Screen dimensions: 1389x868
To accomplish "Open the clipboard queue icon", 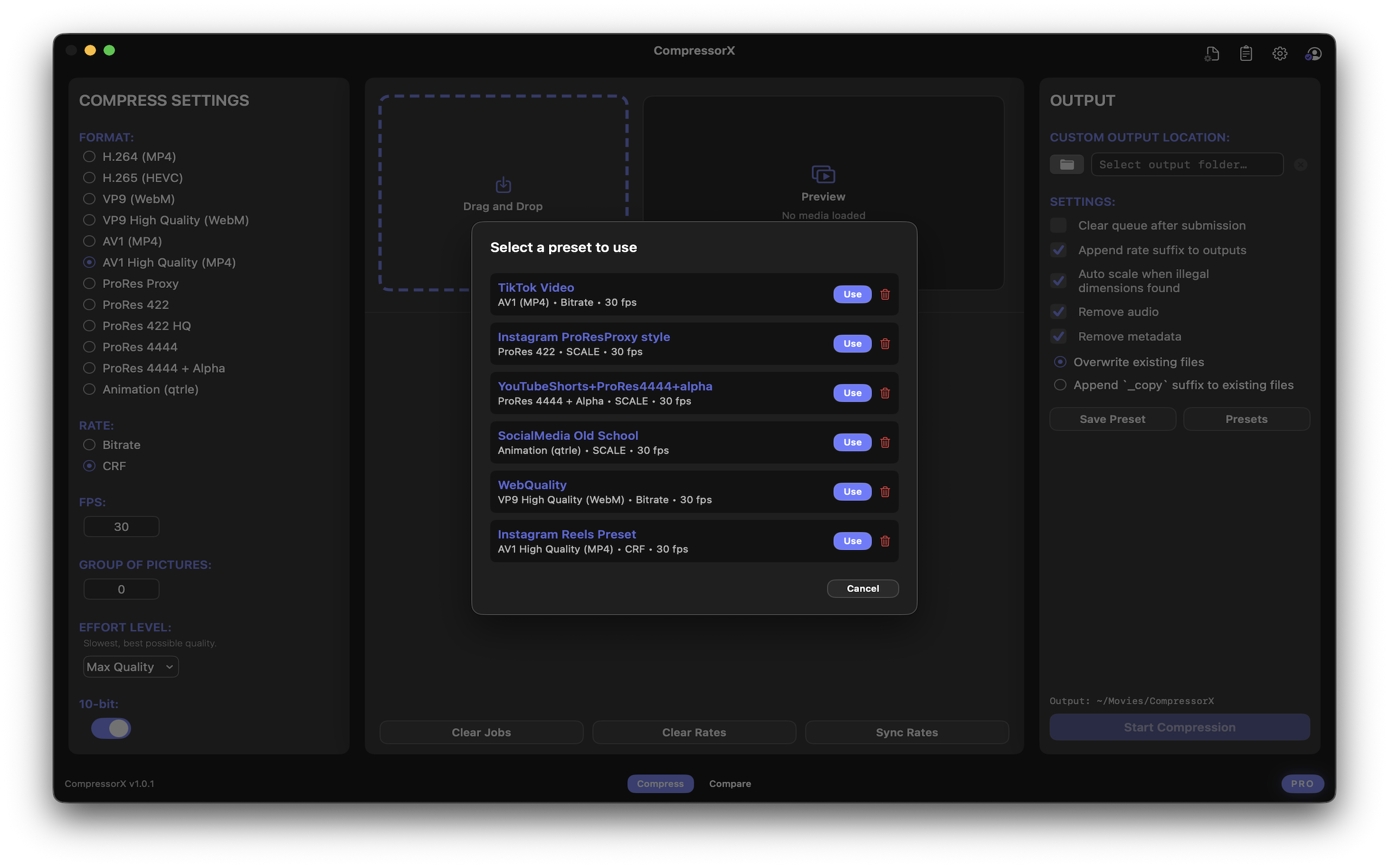I will [1245, 53].
